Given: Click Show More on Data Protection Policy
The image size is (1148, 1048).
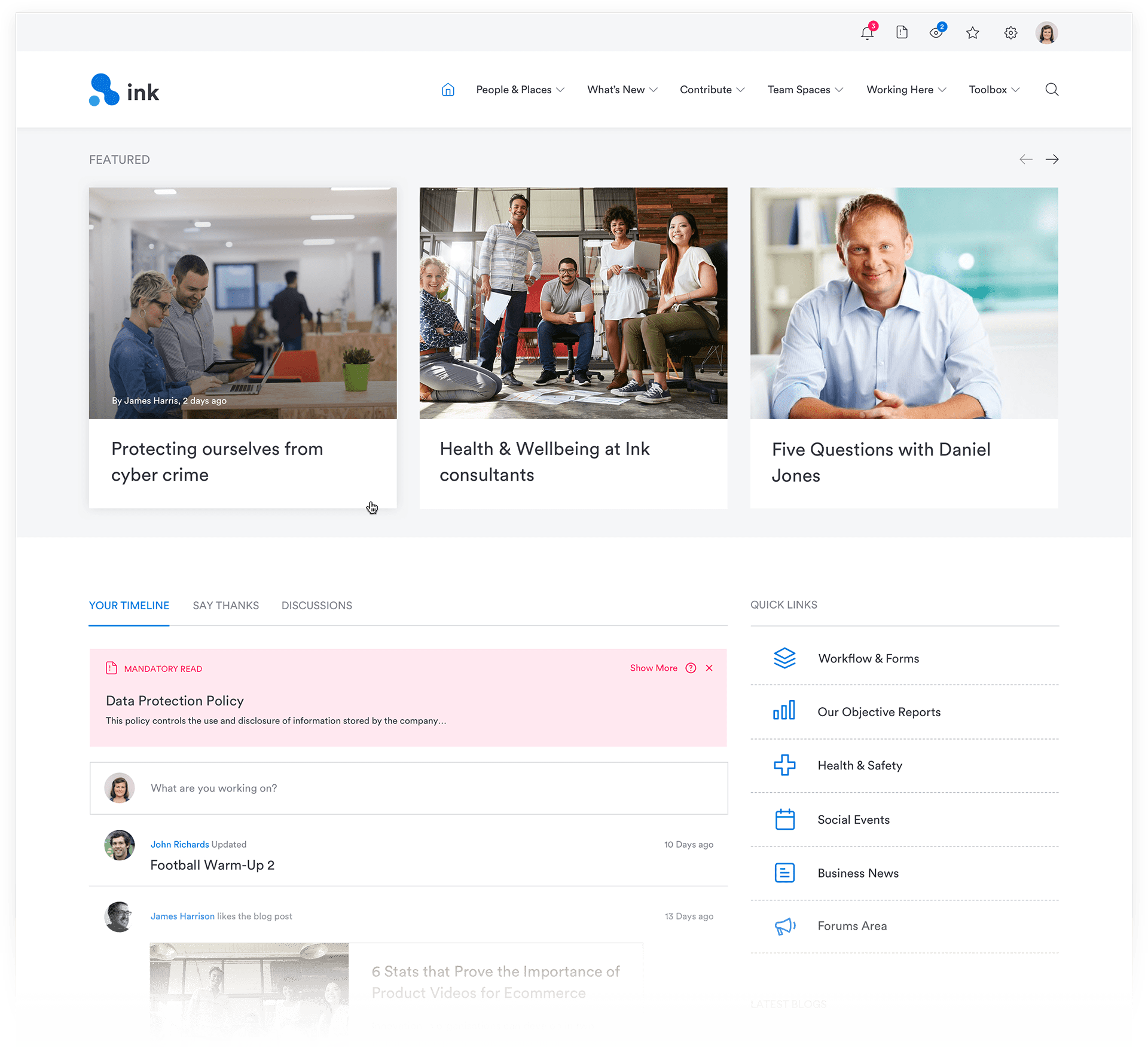Looking at the screenshot, I should click(x=653, y=667).
